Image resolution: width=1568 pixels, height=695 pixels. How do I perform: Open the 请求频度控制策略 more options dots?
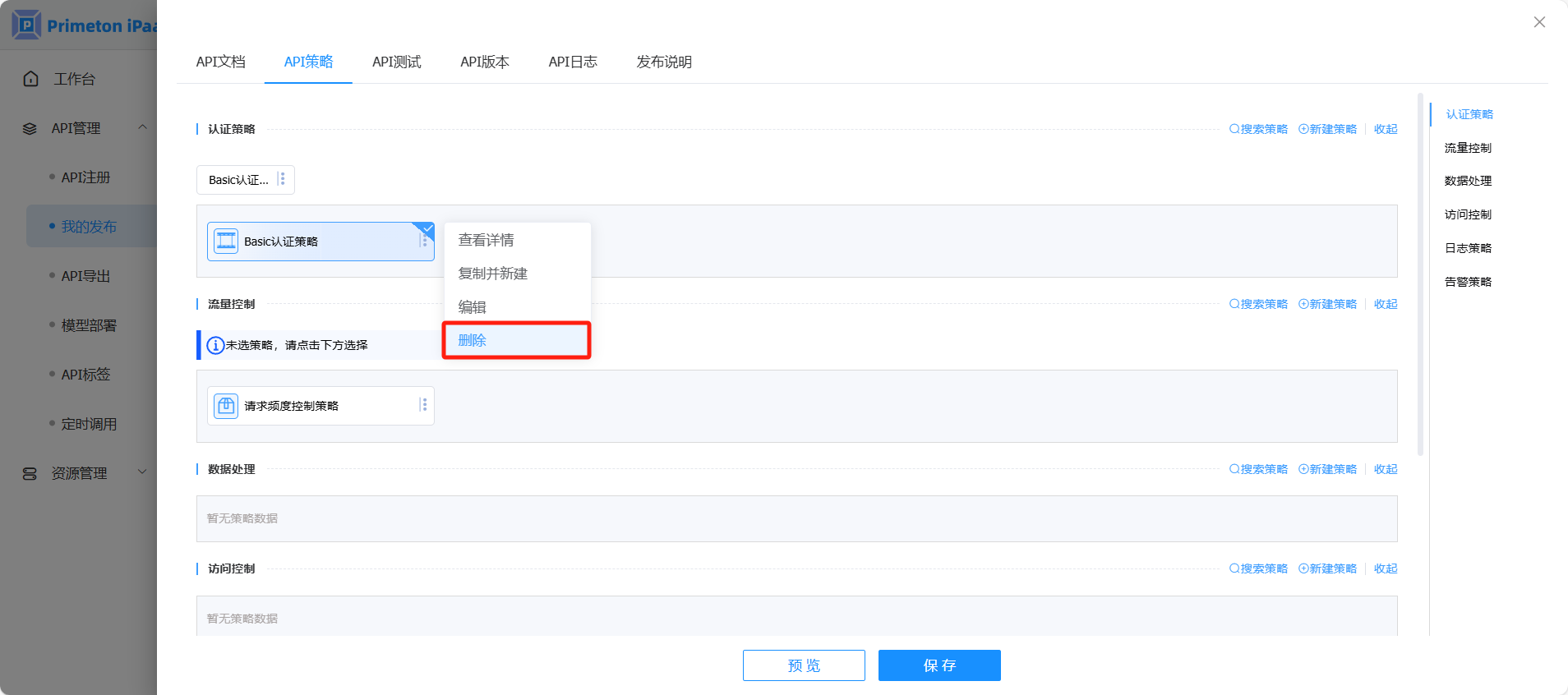(x=423, y=405)
